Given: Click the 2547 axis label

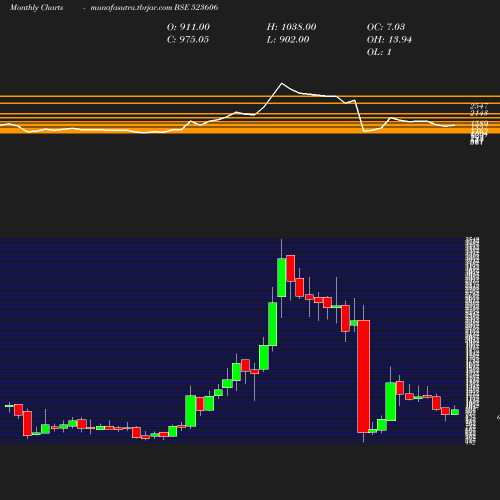Looking at the screenshot, I should tap(479, 106).
